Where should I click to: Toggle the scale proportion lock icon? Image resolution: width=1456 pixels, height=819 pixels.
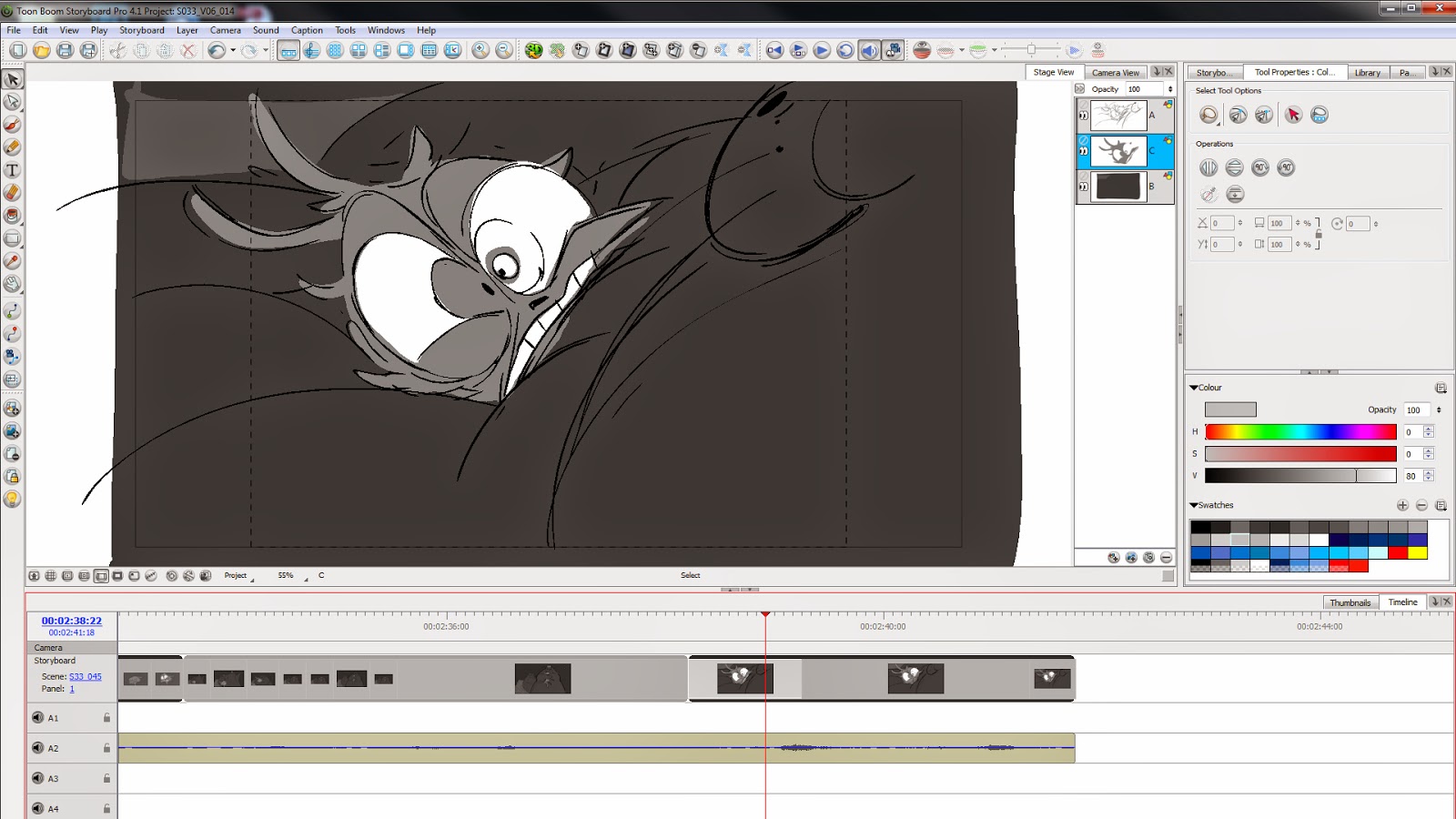click(x=1319, y=234)
